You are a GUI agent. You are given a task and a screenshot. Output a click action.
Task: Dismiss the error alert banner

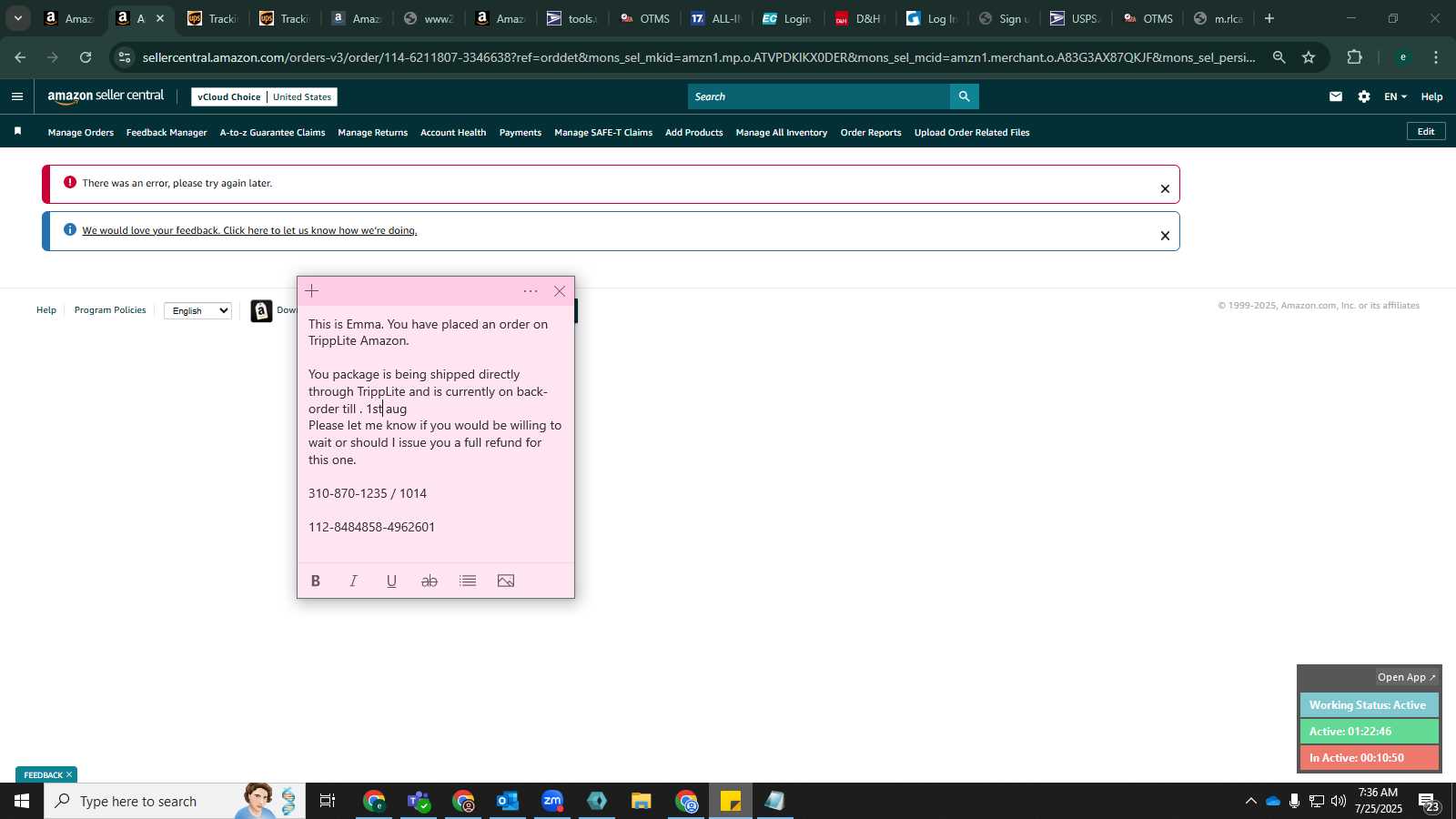tap(1165, 189)
